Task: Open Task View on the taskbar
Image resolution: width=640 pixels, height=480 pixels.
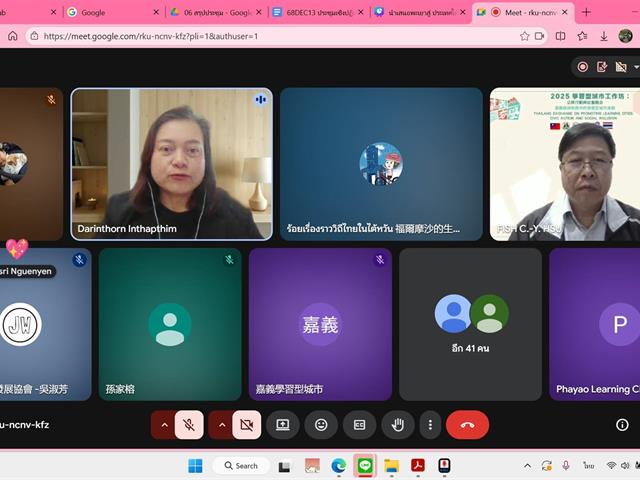Action: click(284, 466)
